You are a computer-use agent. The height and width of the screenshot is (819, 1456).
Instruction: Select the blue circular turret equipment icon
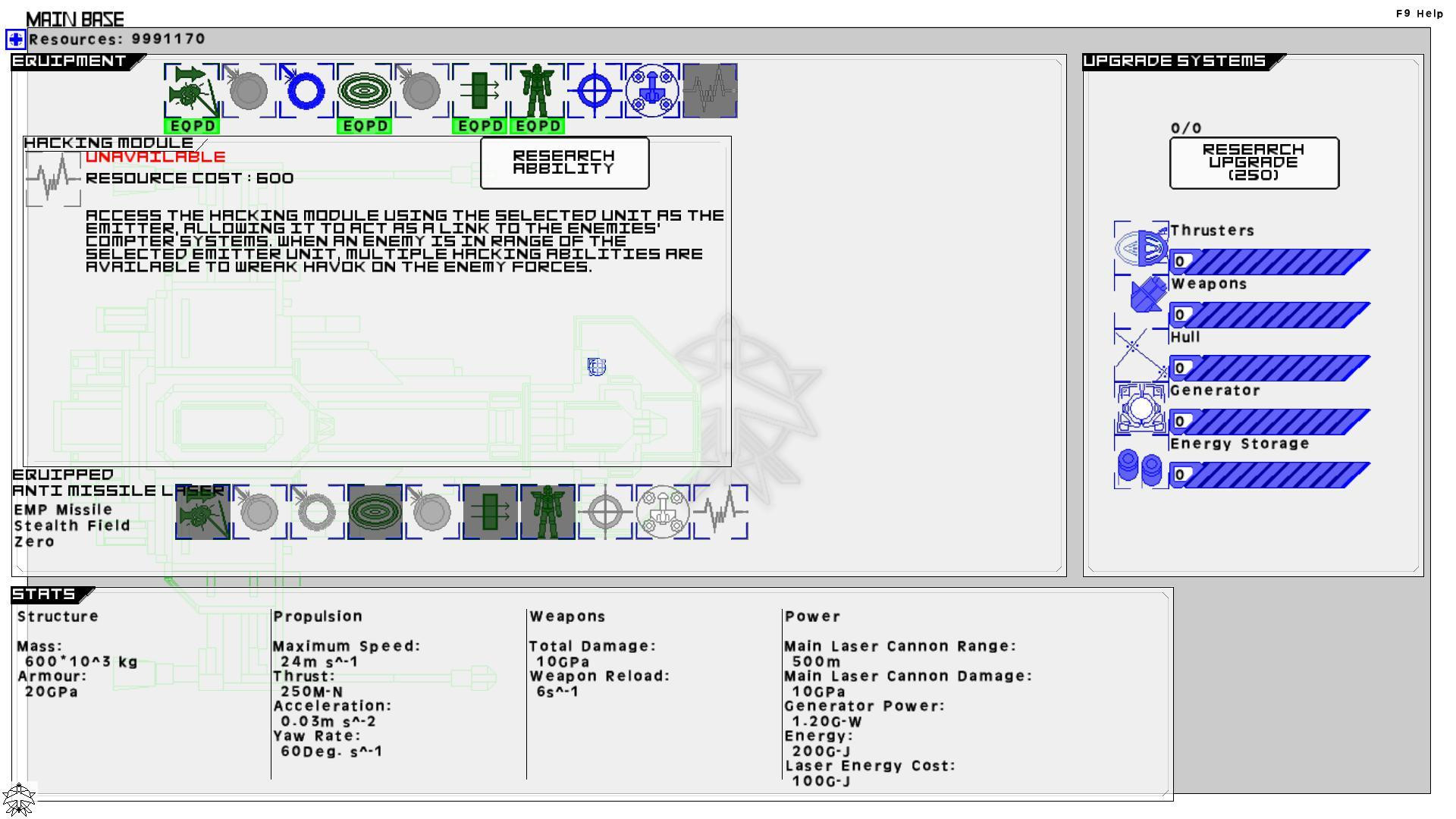pyautogui.click(x=652, y=91)
